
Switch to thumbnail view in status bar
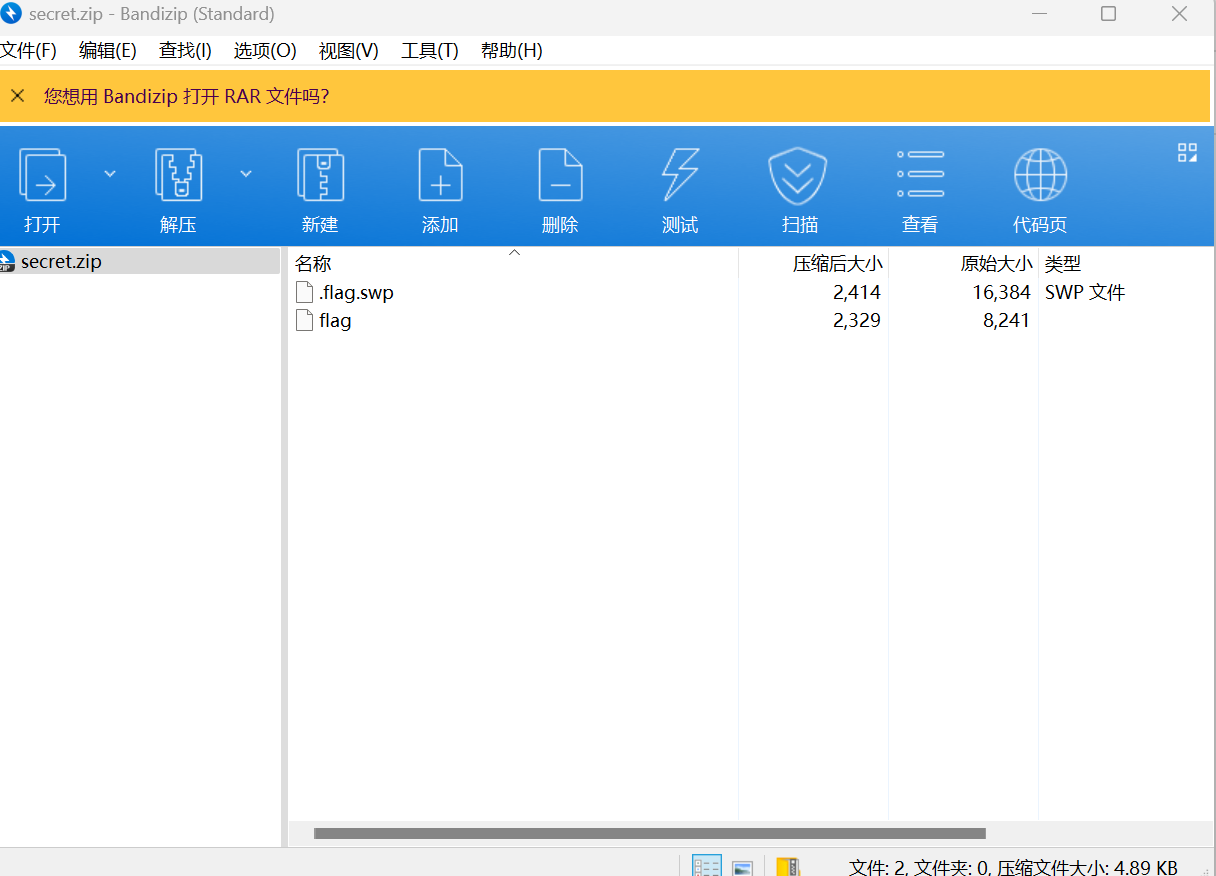pos(742,868)
